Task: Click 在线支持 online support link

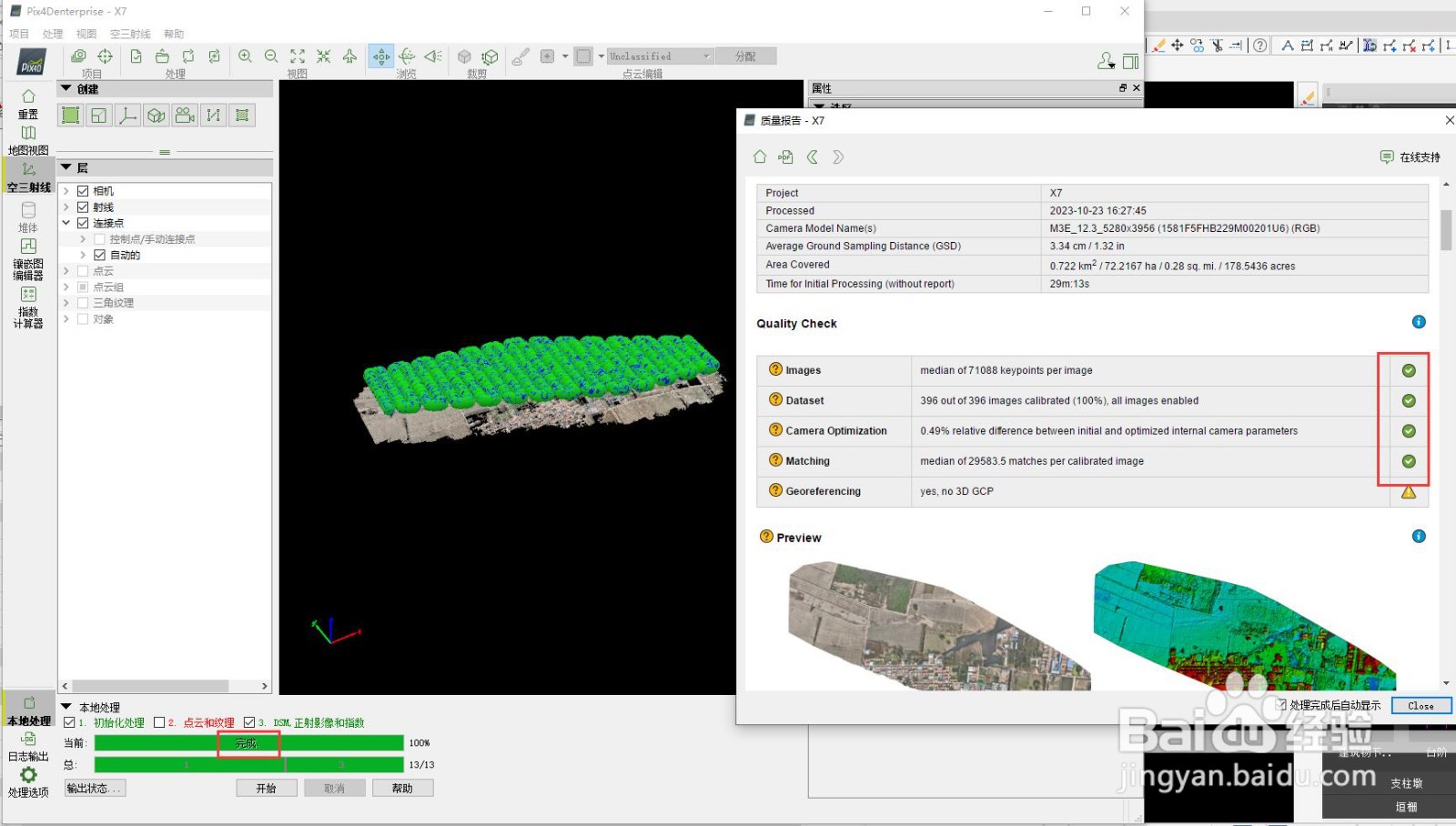Action: (1410, 157)
